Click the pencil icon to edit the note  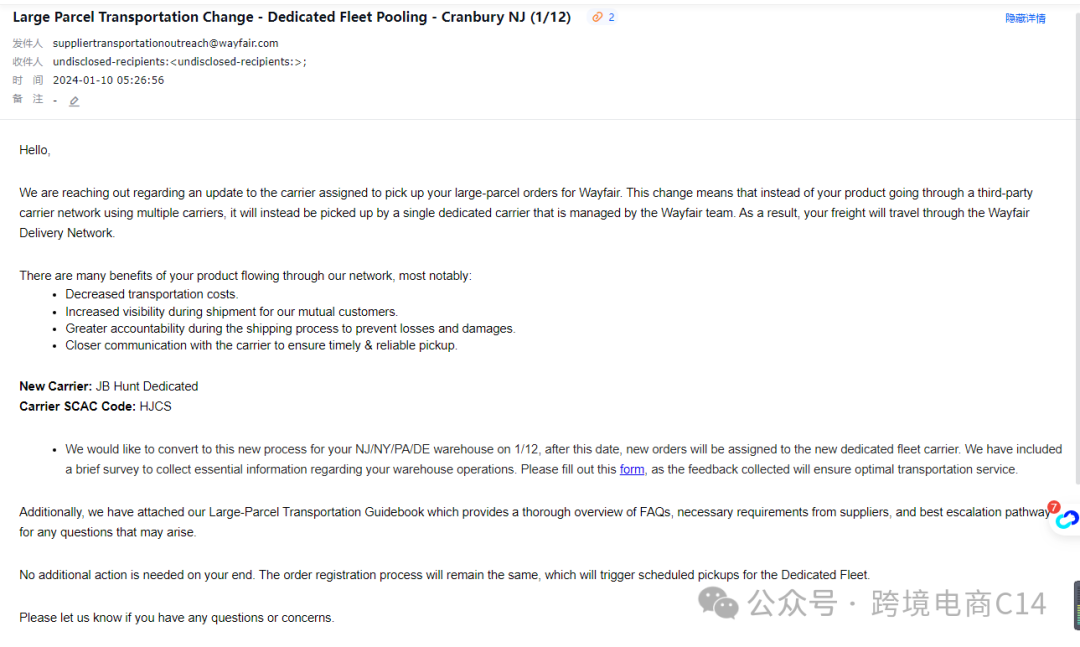pos(74,100)
